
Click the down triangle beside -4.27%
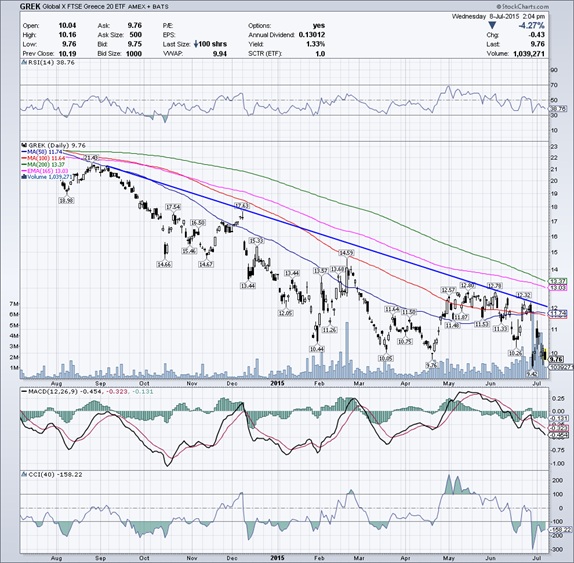click(x=492, y=26)
